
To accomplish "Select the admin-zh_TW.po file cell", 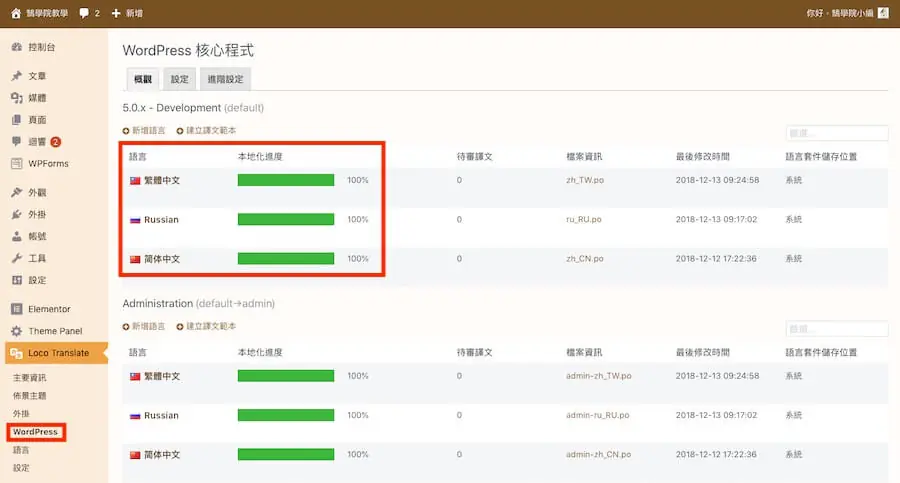I will pos(599,376).
